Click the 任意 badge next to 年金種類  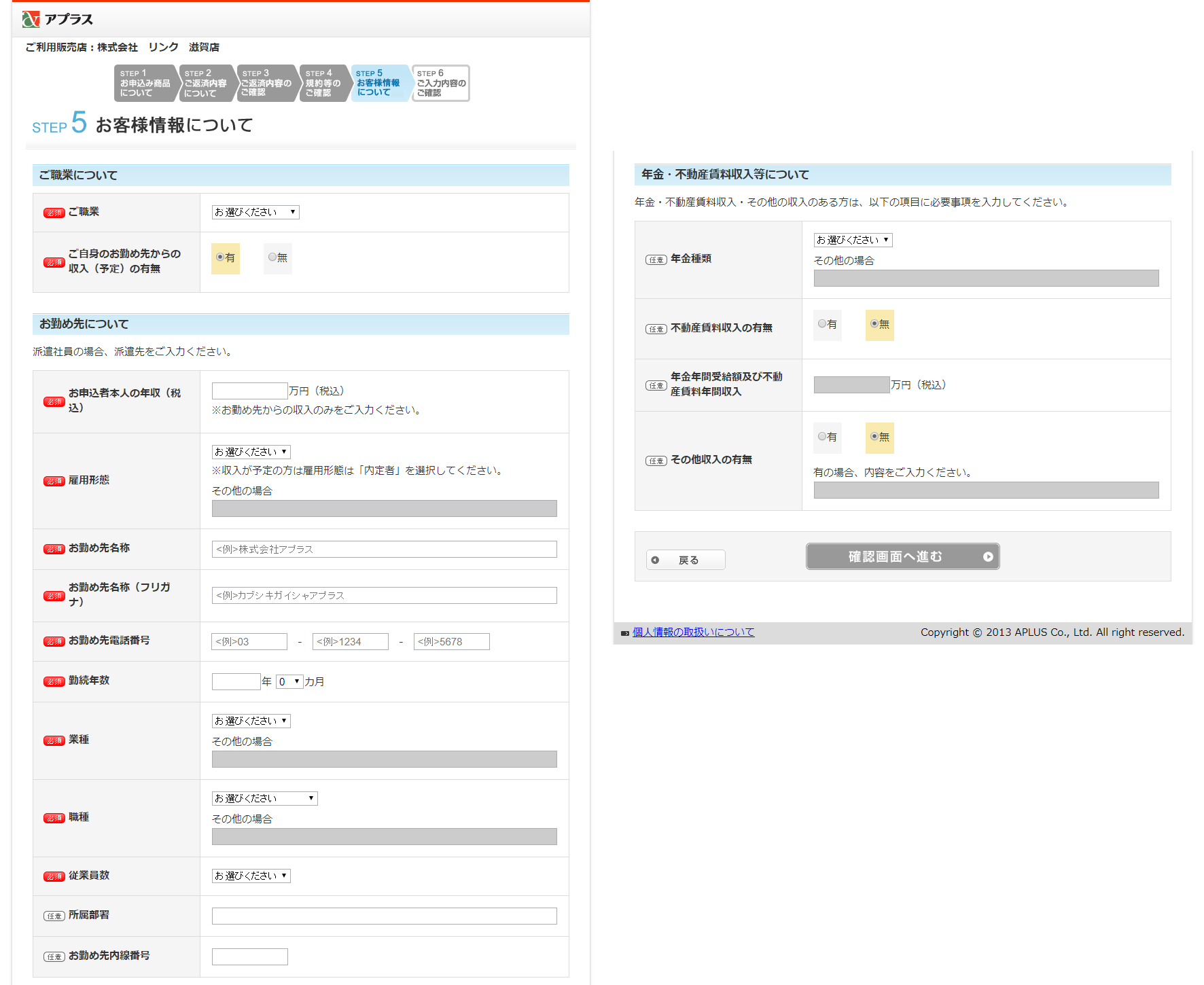click(656, 259)
